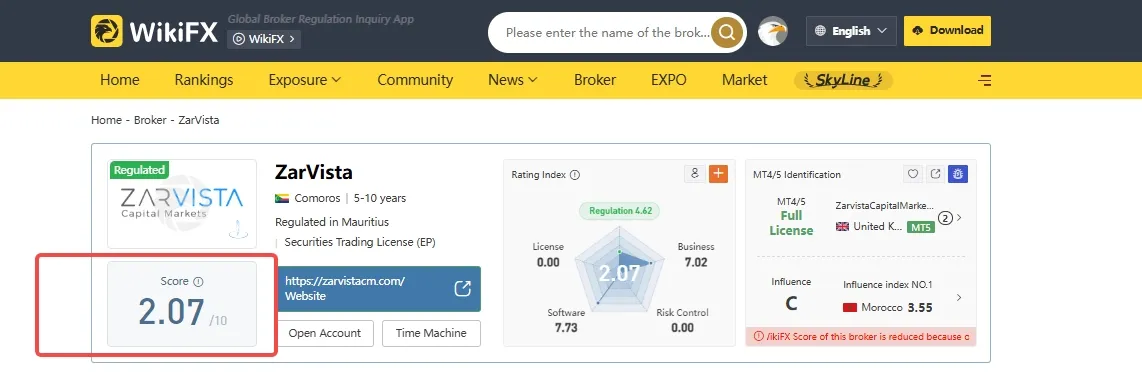Viewport: 1142px width, 372px height.
Task: Click the Business 7.02 rating
Action: [696, 255]
